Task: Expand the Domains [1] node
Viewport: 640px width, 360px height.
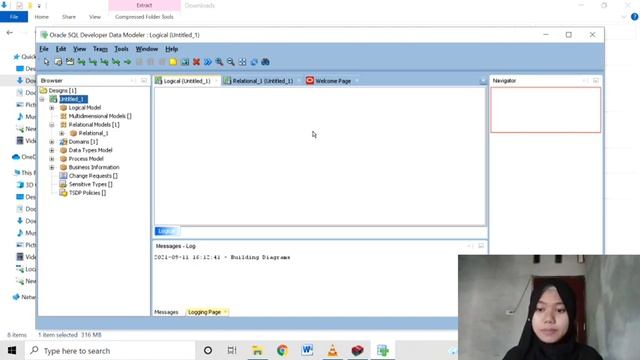Action: coord(52,142)
